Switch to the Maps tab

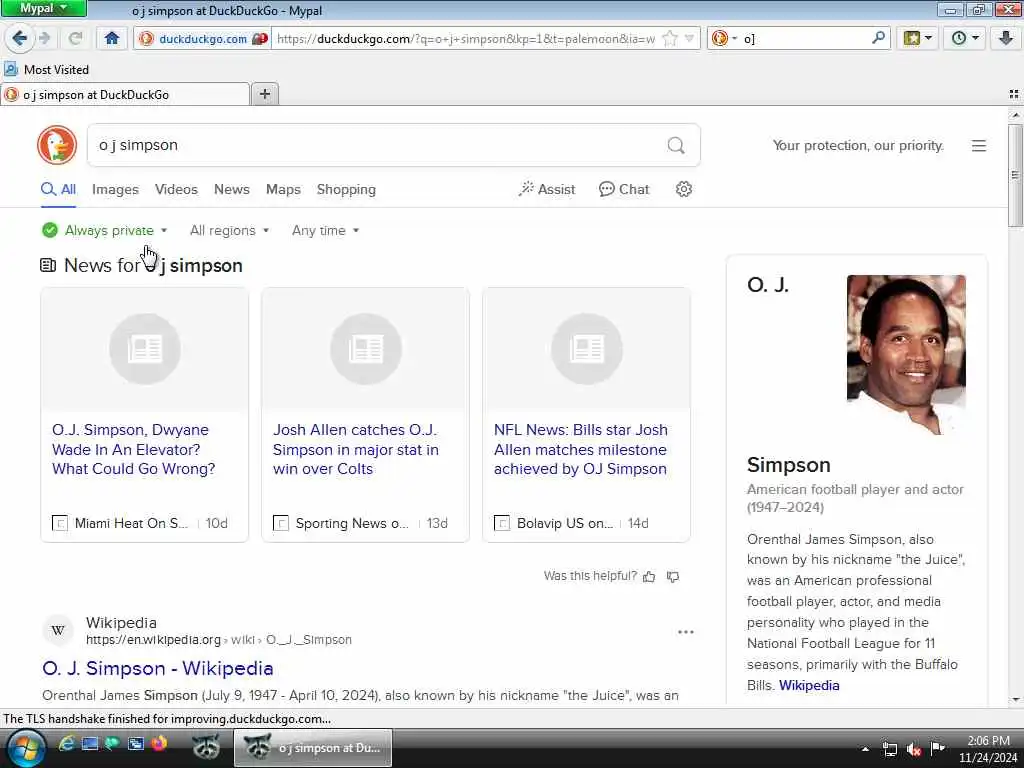283,189
